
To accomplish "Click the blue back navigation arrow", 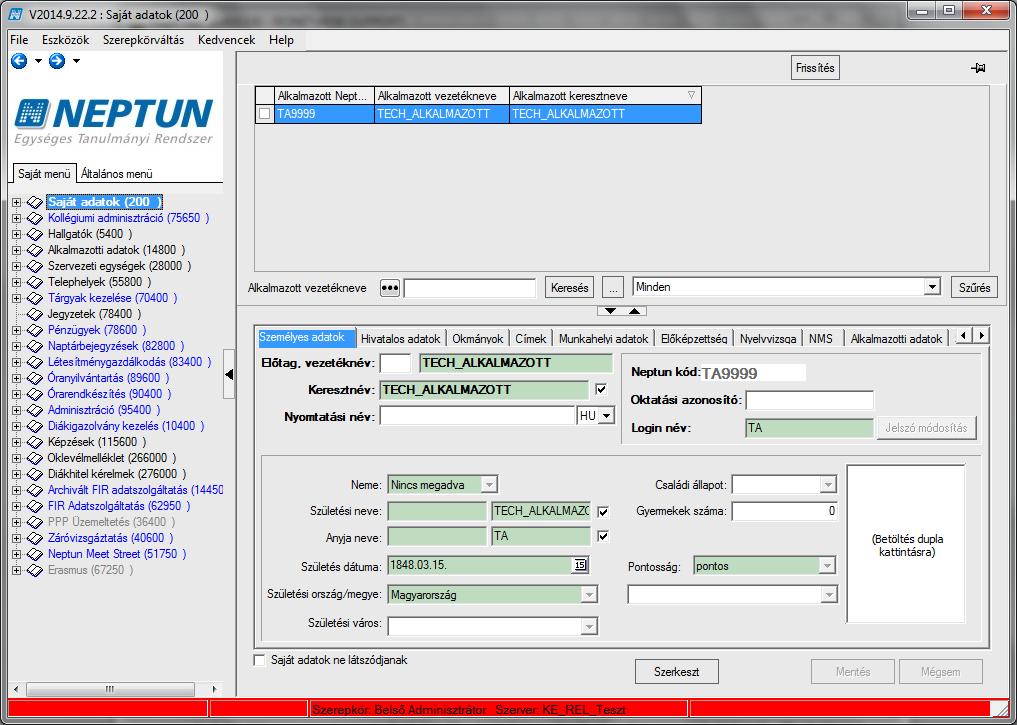I will tap(19, 61).
